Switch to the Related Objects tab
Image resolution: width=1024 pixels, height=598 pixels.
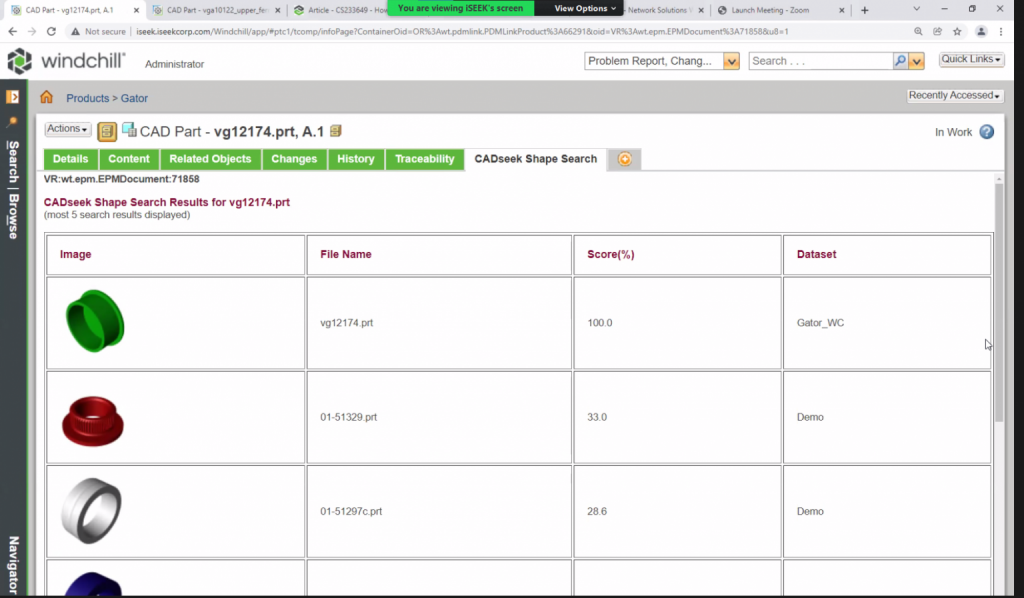point(210,159)
